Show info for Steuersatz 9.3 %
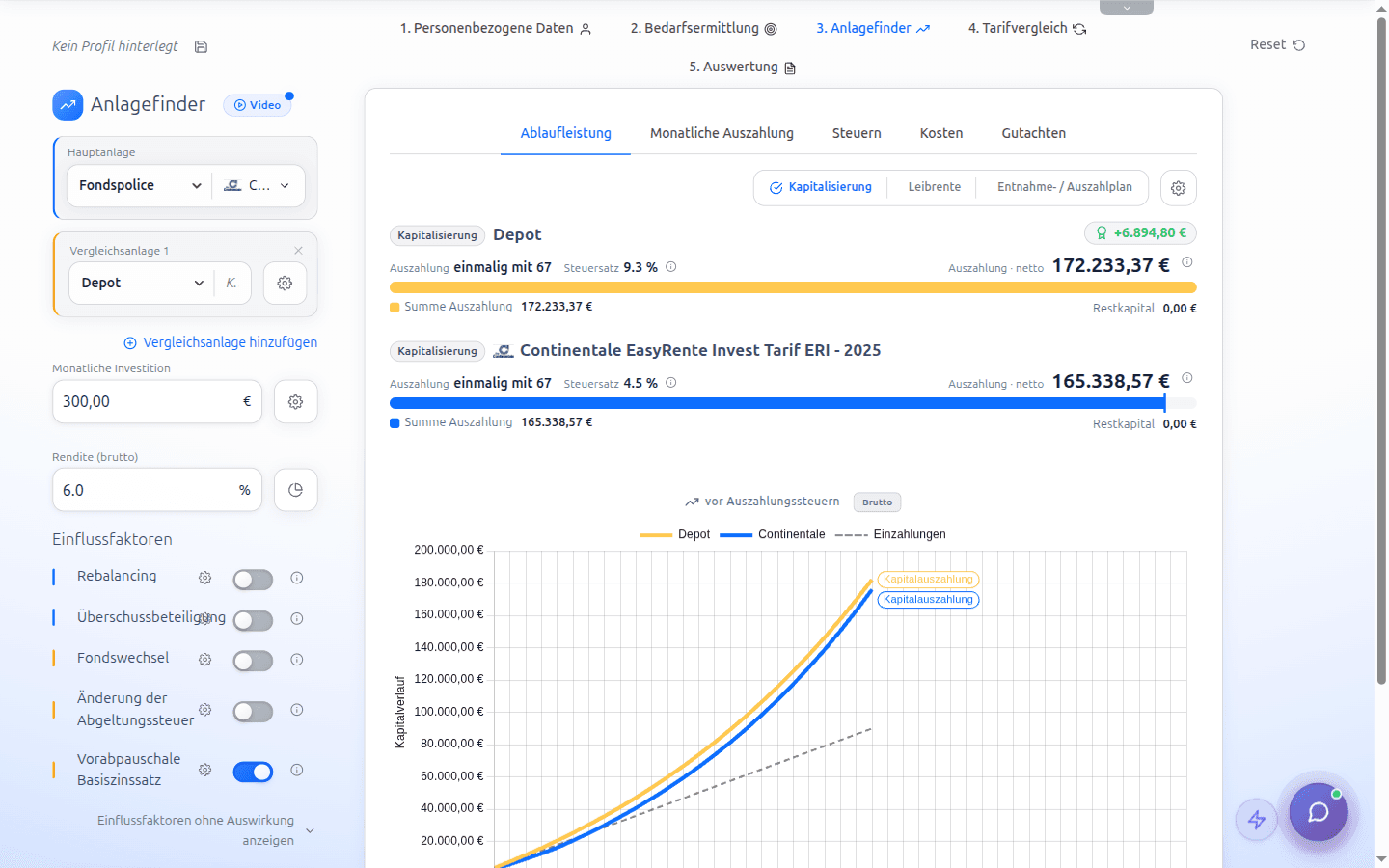This screenshot has width=1389, height=868. [x=671, y=267]
